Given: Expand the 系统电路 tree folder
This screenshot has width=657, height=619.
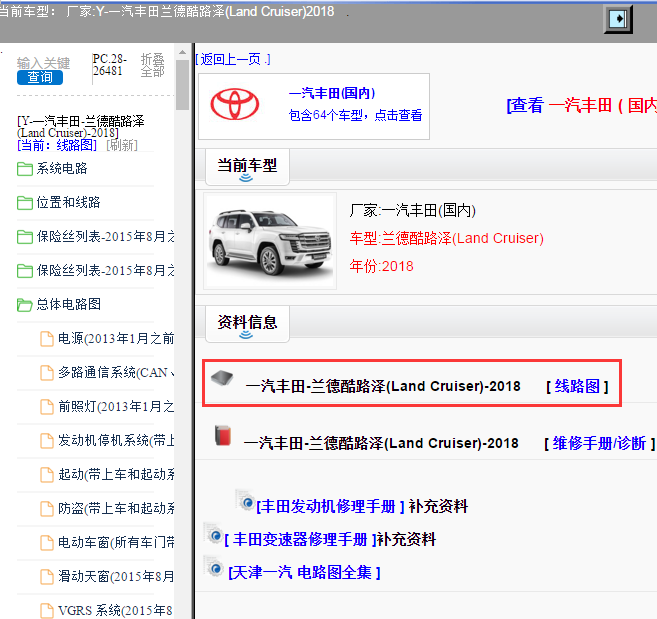Looking at the screenshot, I should pyautogui.click(x=62, y=168).
